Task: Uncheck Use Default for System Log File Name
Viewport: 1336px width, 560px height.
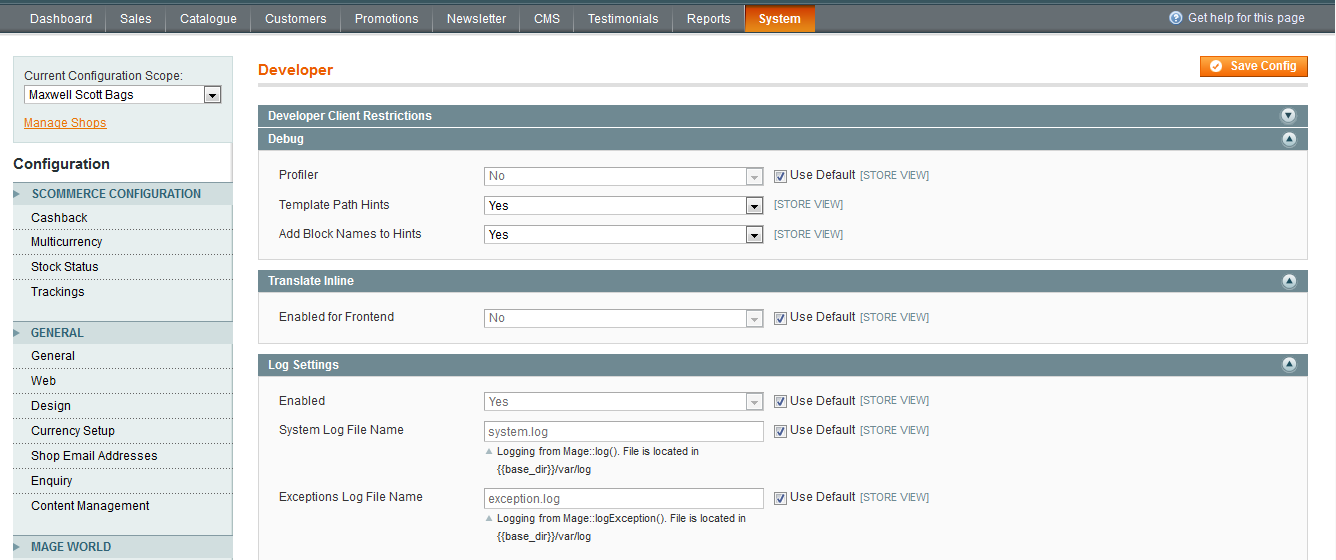Action: [780, 431]
